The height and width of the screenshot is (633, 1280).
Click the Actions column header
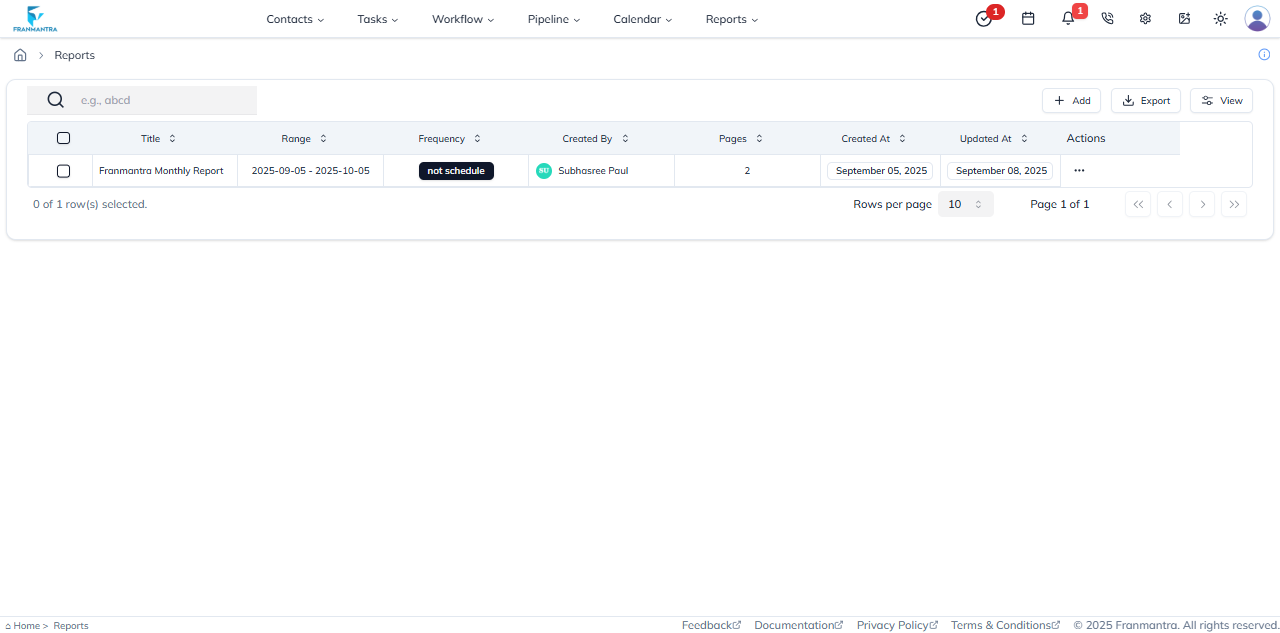(1086, 138)
